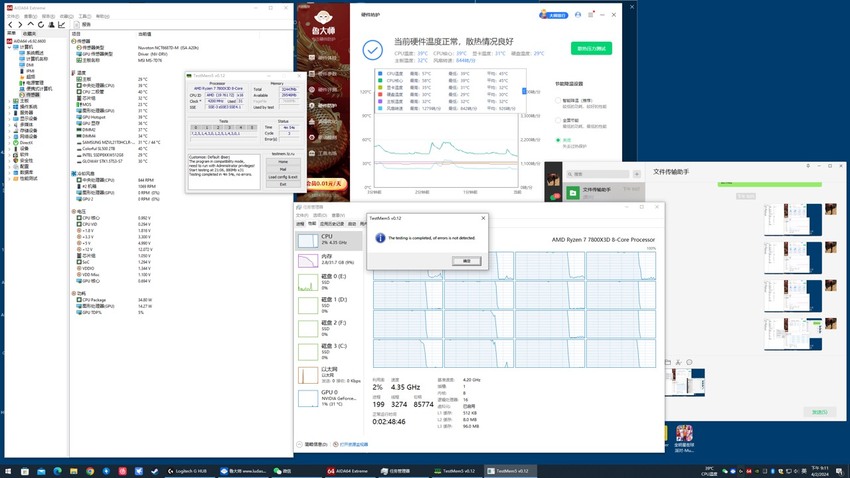Viewport: 850px width, 478px height.
Task: Click the confirm button in TestMem5 dialog
Action: [467, 261]
